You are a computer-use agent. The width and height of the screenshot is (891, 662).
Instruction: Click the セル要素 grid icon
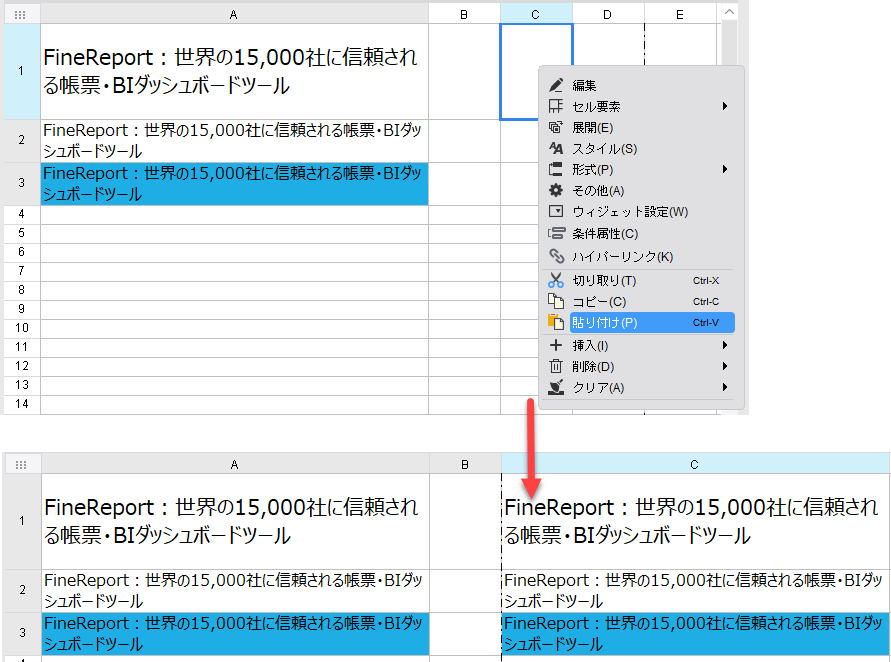point(556,106)
